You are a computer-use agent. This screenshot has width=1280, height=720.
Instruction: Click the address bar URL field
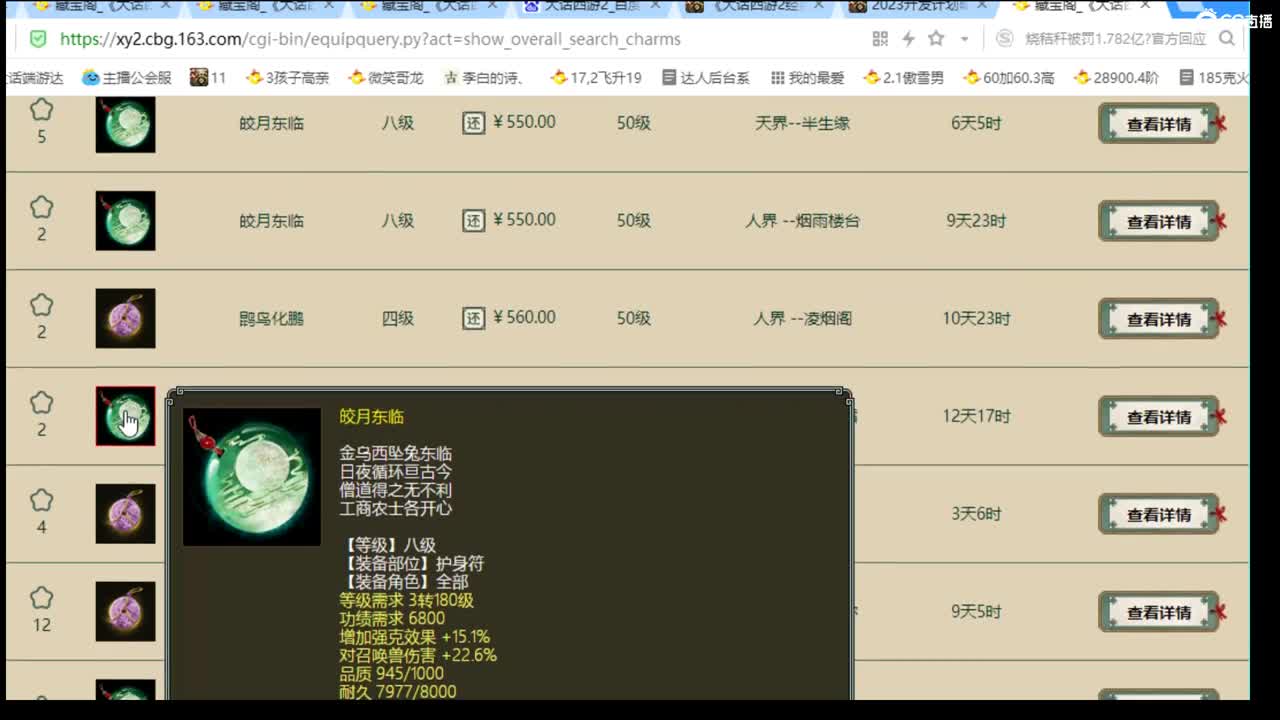pyautogui.click(x=370, y=39)
